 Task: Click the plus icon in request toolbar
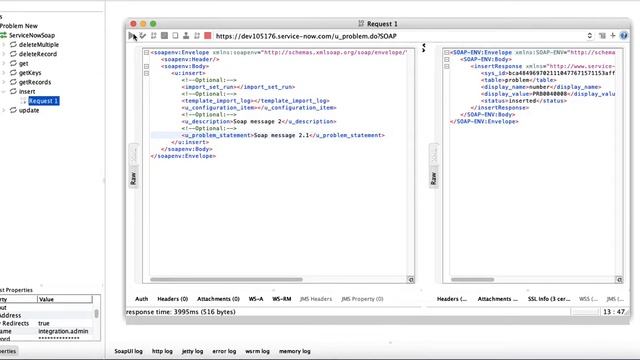613,36
